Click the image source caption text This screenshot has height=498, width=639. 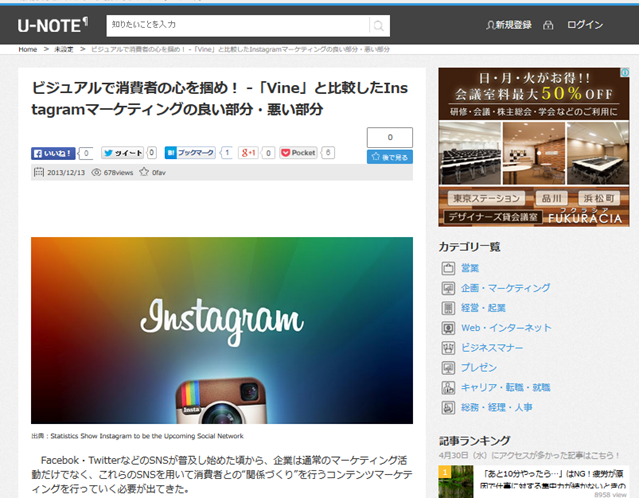coord(137,436)
